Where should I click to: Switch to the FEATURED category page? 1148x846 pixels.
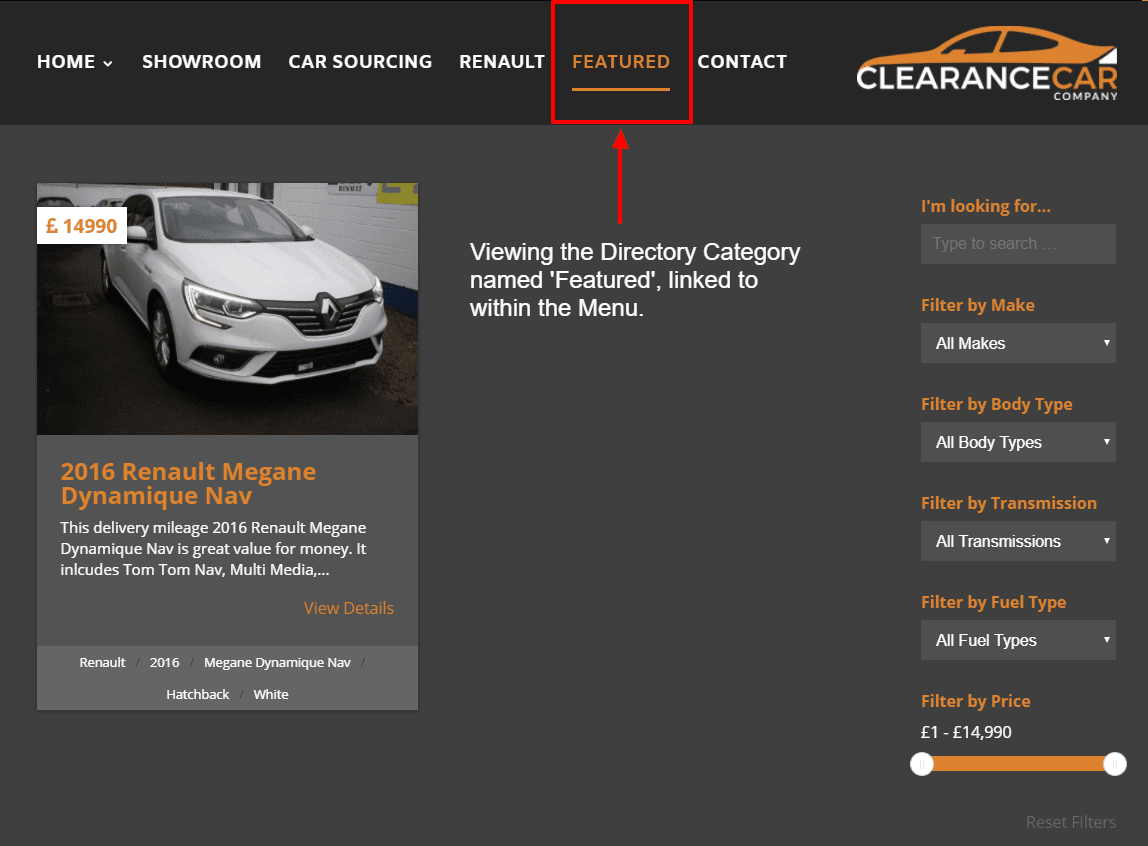pos(621,61)
